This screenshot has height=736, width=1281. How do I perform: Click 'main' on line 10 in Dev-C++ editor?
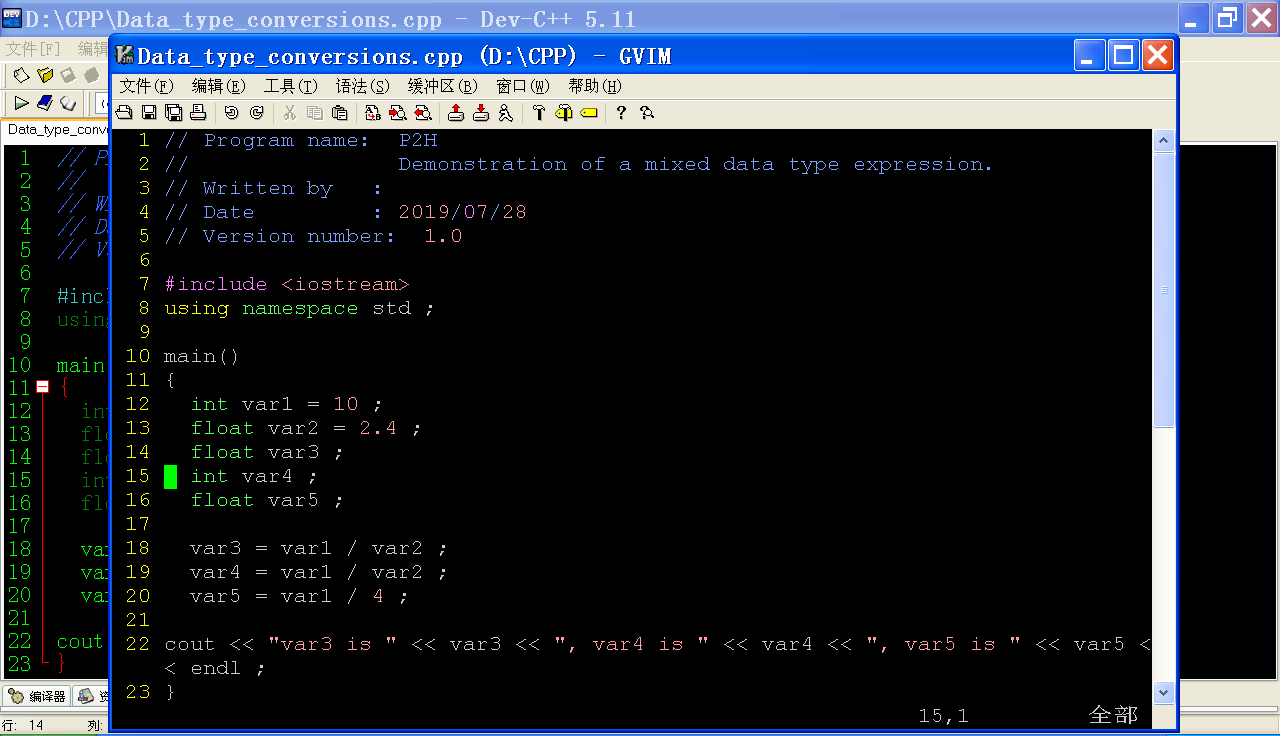coord(81,365)
